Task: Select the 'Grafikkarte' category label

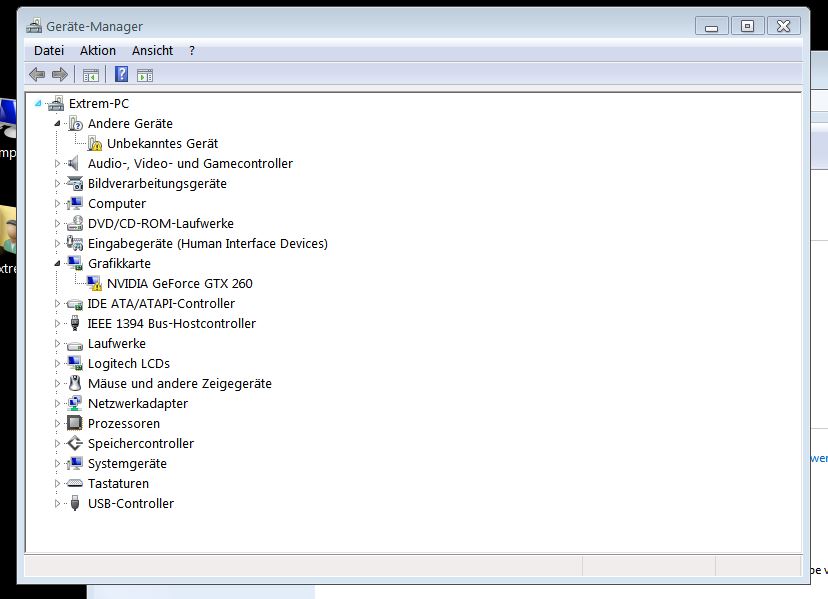Action: [x=119, y=264]
